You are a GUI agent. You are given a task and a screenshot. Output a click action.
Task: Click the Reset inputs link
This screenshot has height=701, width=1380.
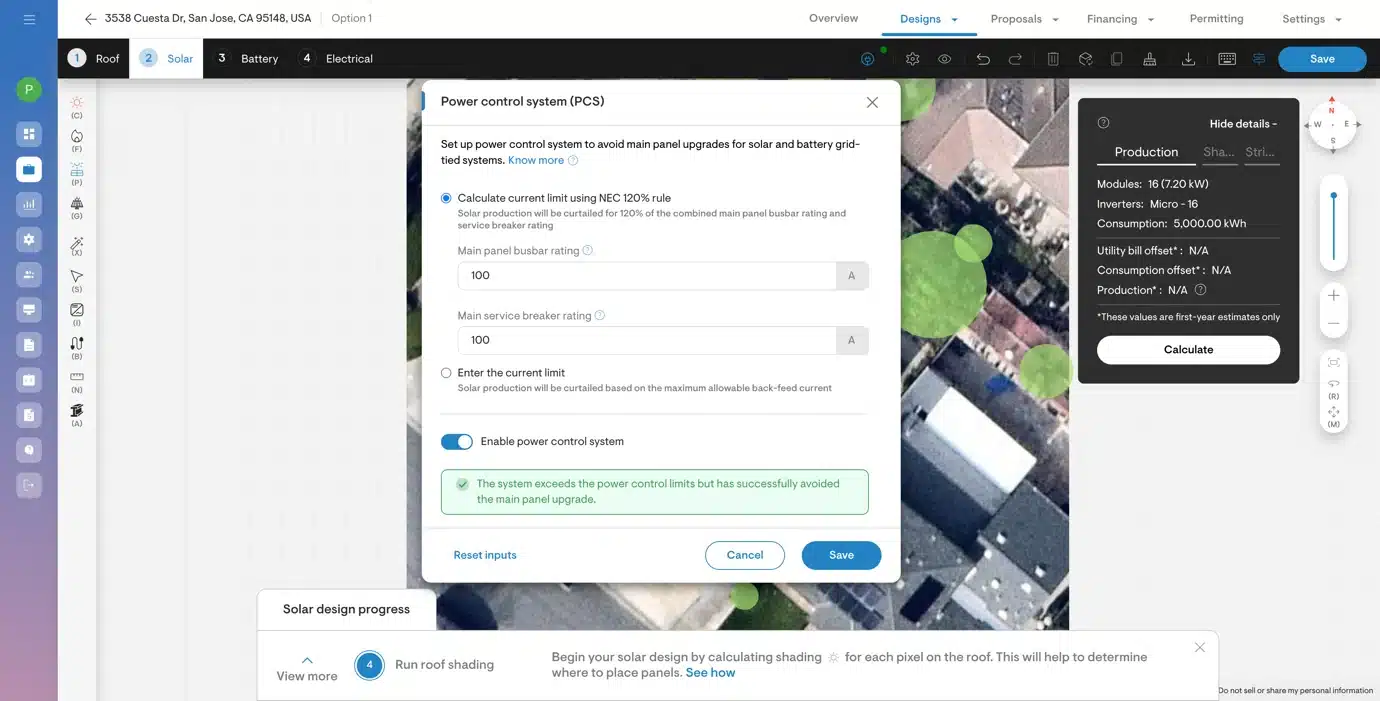tap(485, 555)
